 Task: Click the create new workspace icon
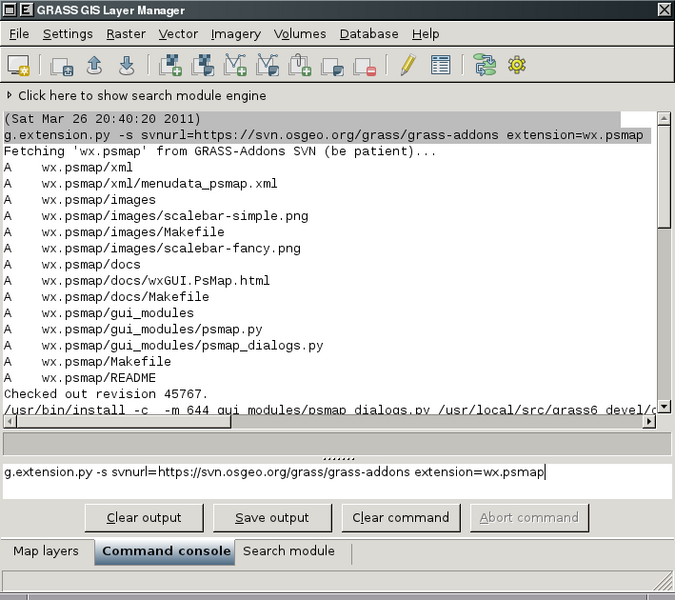[62, 66]
